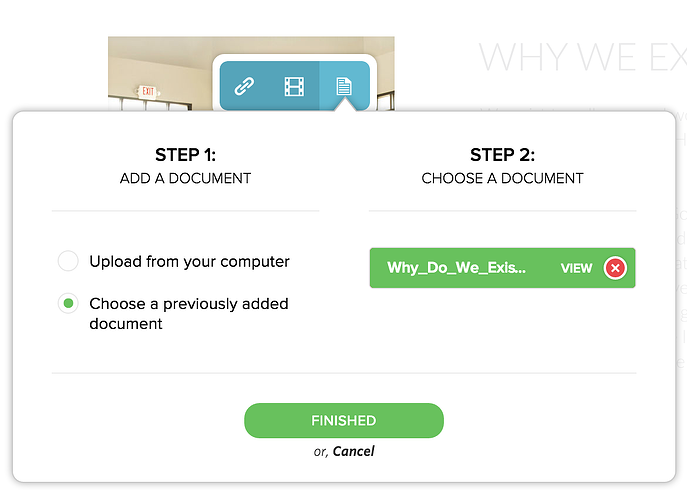Image resolution: width=687 pixels, height=490 pixels.
Task: Click the STEP 2 heading
Action: point(503,155)
